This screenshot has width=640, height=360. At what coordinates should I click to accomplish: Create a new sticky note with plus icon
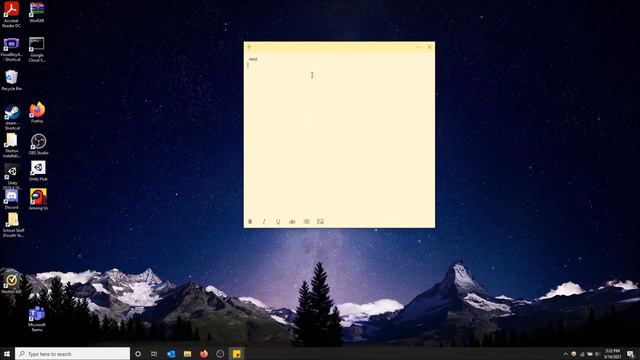click(249, 47)
